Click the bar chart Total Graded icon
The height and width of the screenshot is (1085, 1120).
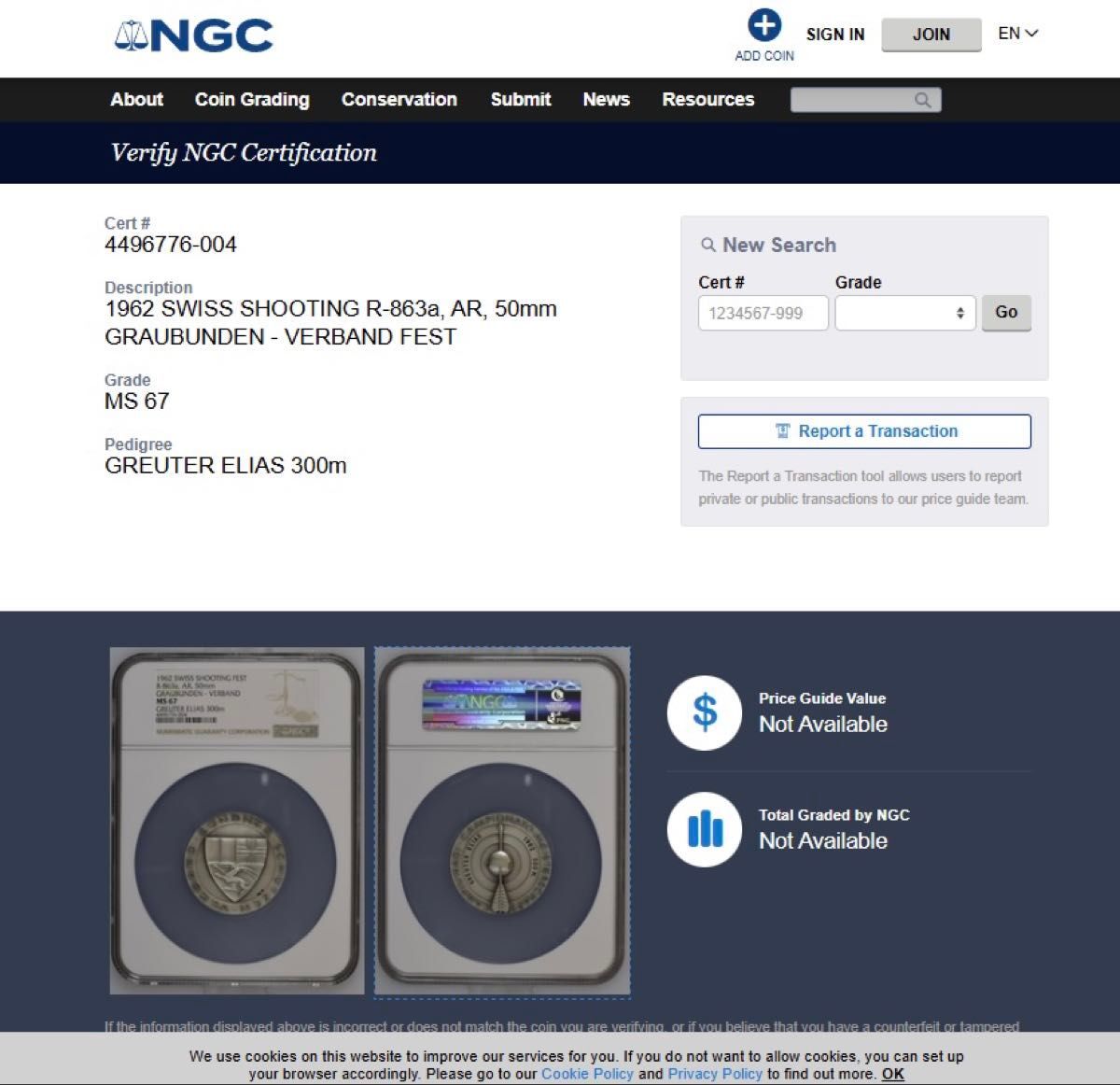(x=705, y=829)
